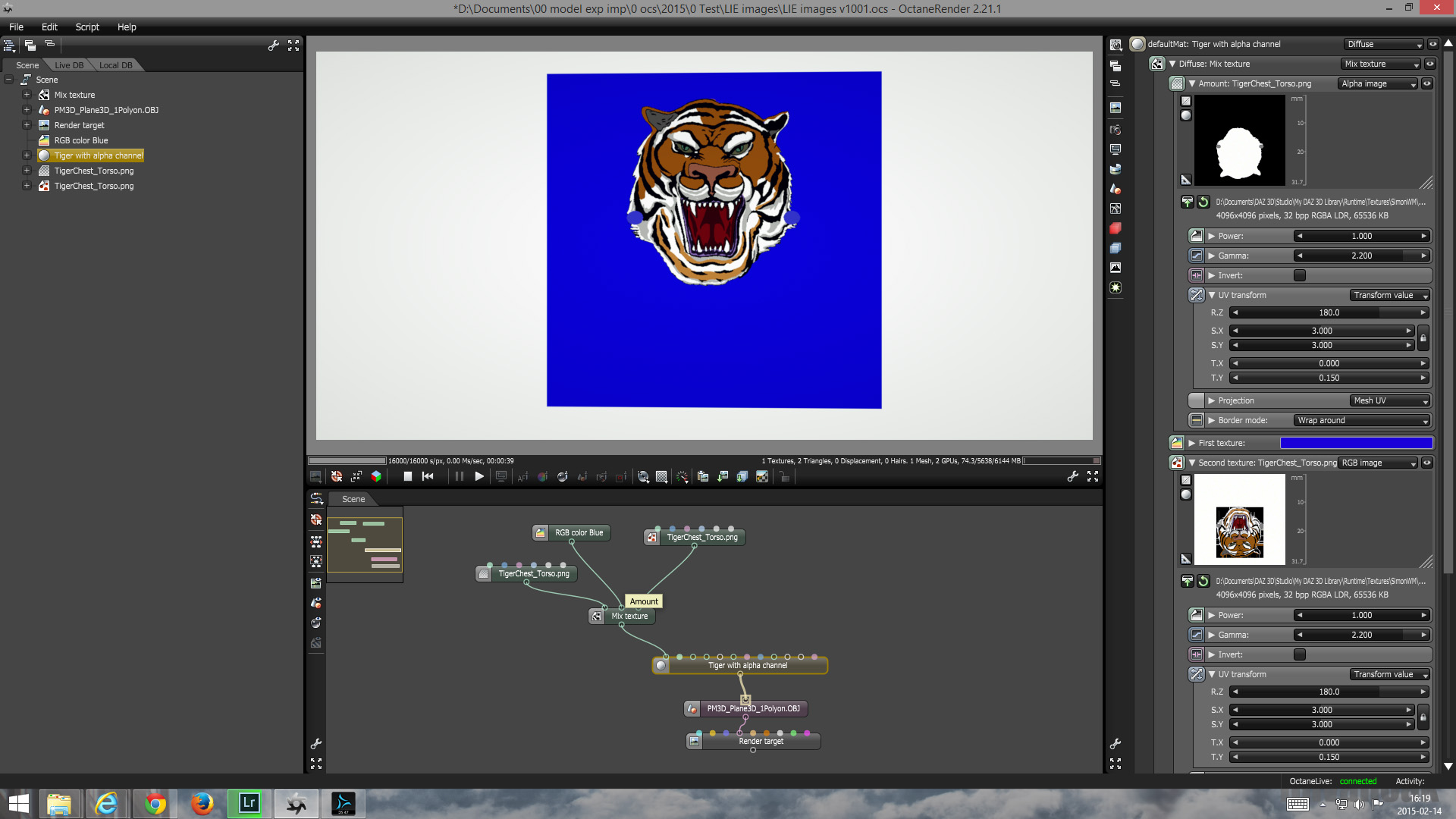The height and width of the screenshot is (819, 1456).
Task: Open the Script menu
Action: click(86, 27)
